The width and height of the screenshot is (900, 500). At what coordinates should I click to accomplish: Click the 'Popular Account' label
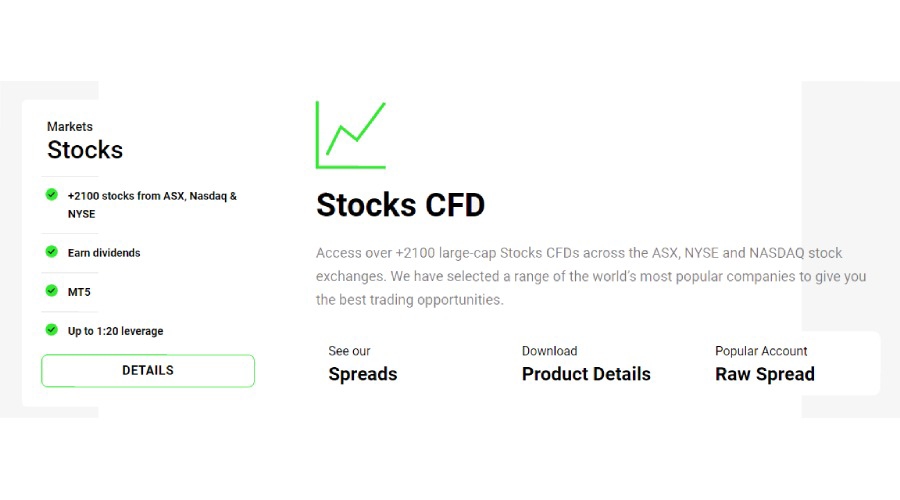tap(761, 351)
